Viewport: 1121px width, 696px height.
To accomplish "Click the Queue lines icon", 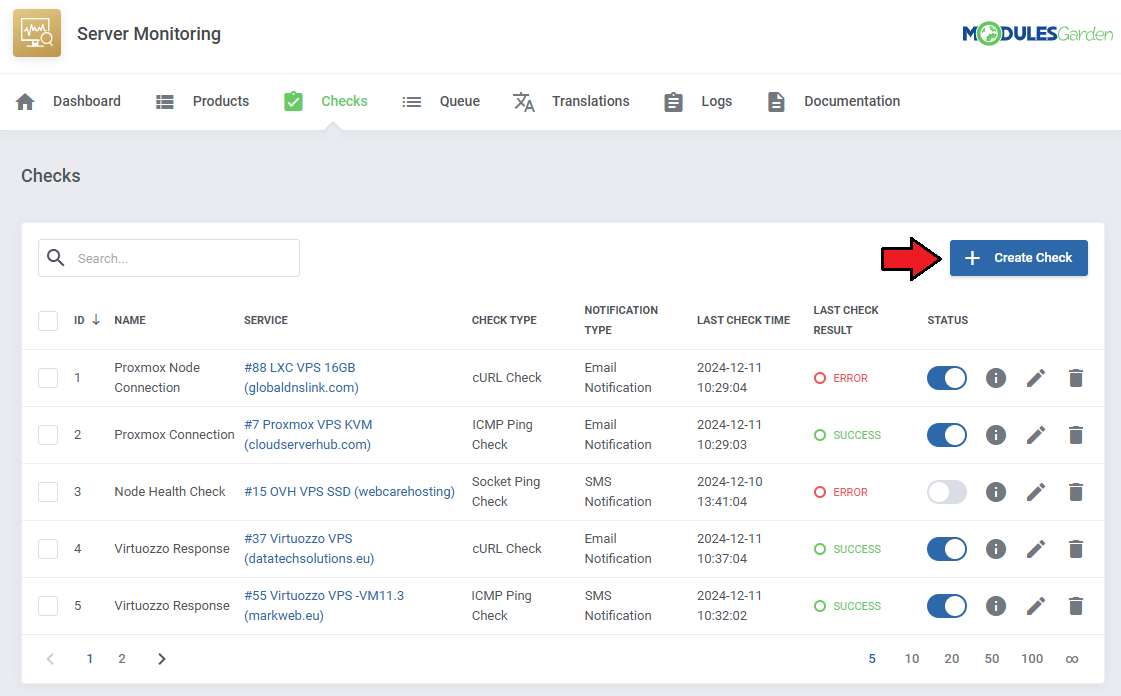I will click(x=412, y=101).
